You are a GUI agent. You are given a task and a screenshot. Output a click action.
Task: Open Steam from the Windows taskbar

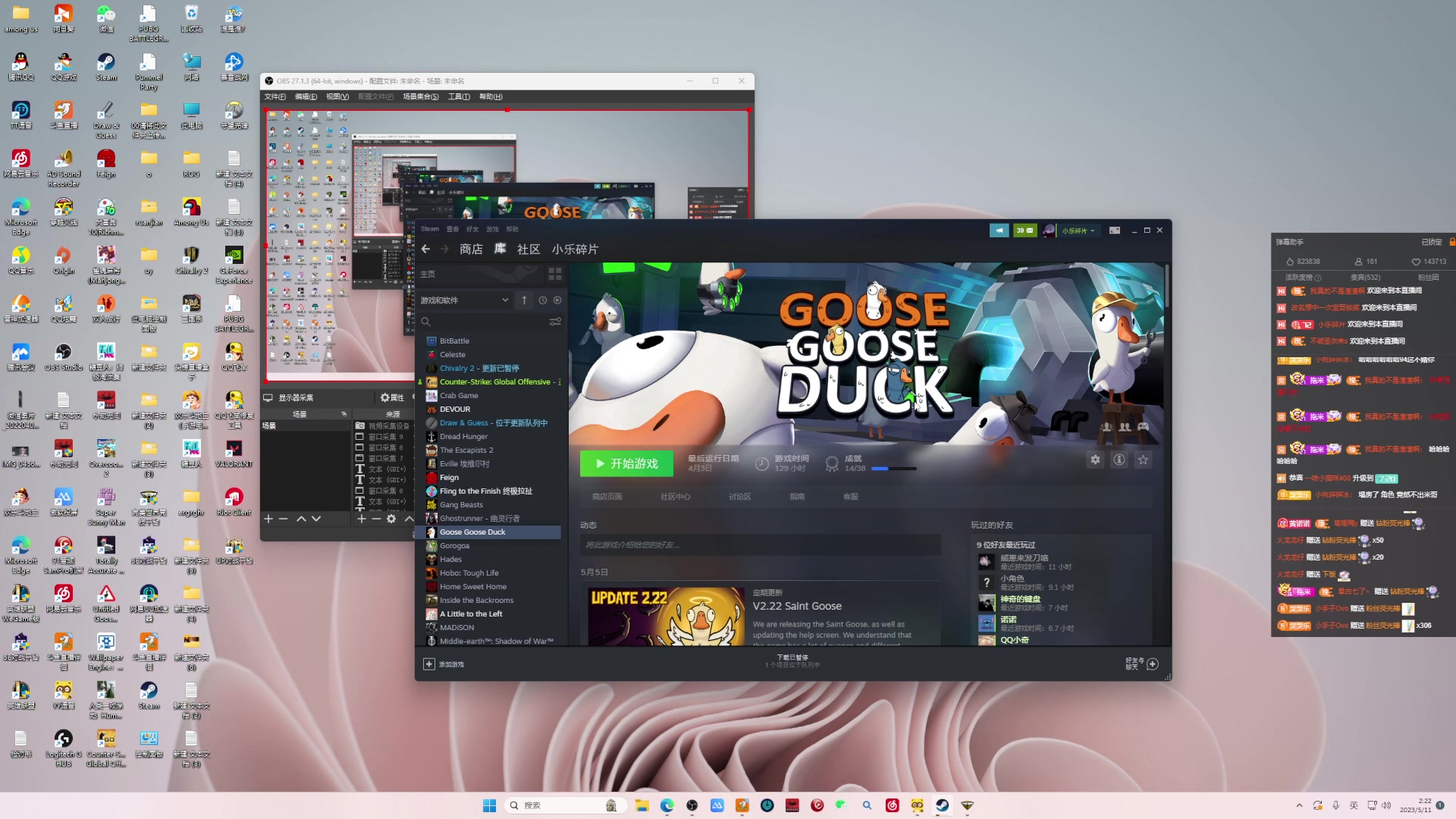(x=942, y=805)
